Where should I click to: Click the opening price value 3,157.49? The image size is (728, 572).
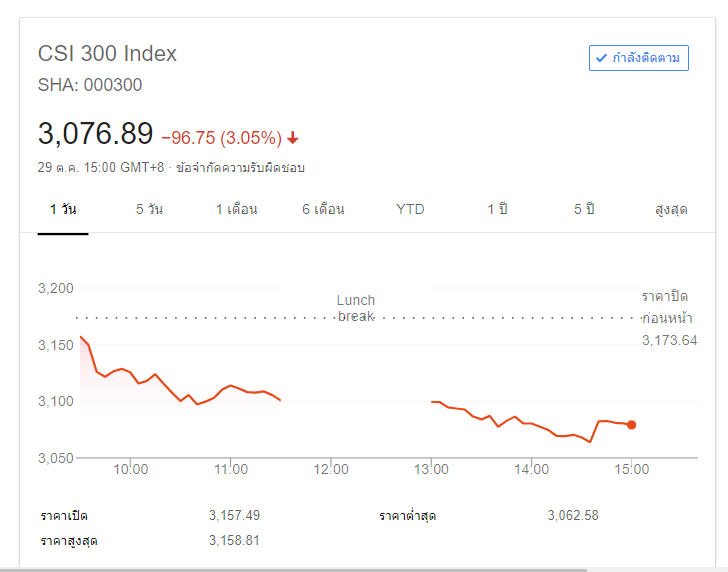click(234, 516)
